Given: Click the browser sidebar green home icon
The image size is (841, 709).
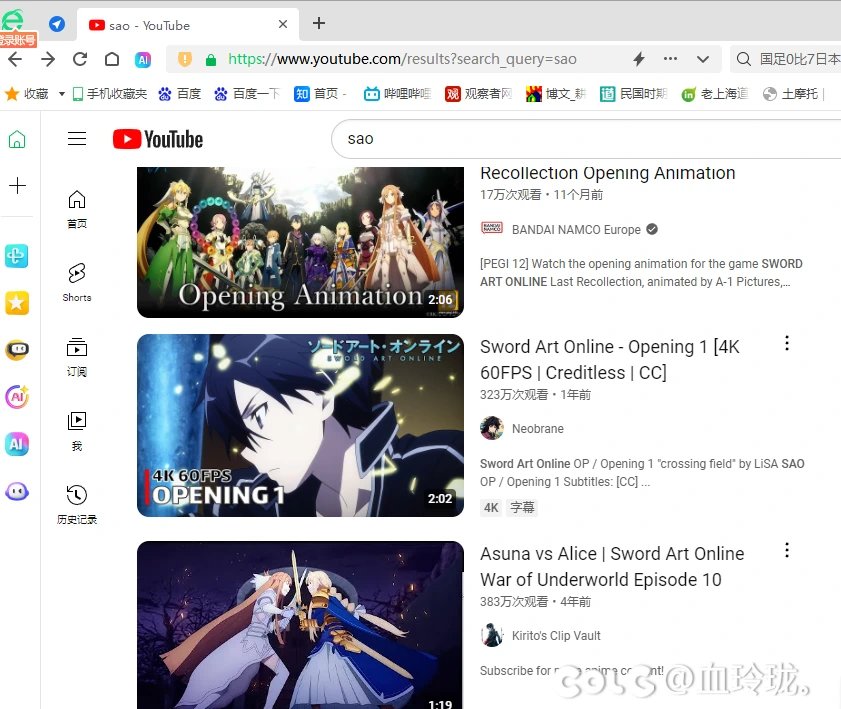Looking at the screenshot, I should 17,139.
